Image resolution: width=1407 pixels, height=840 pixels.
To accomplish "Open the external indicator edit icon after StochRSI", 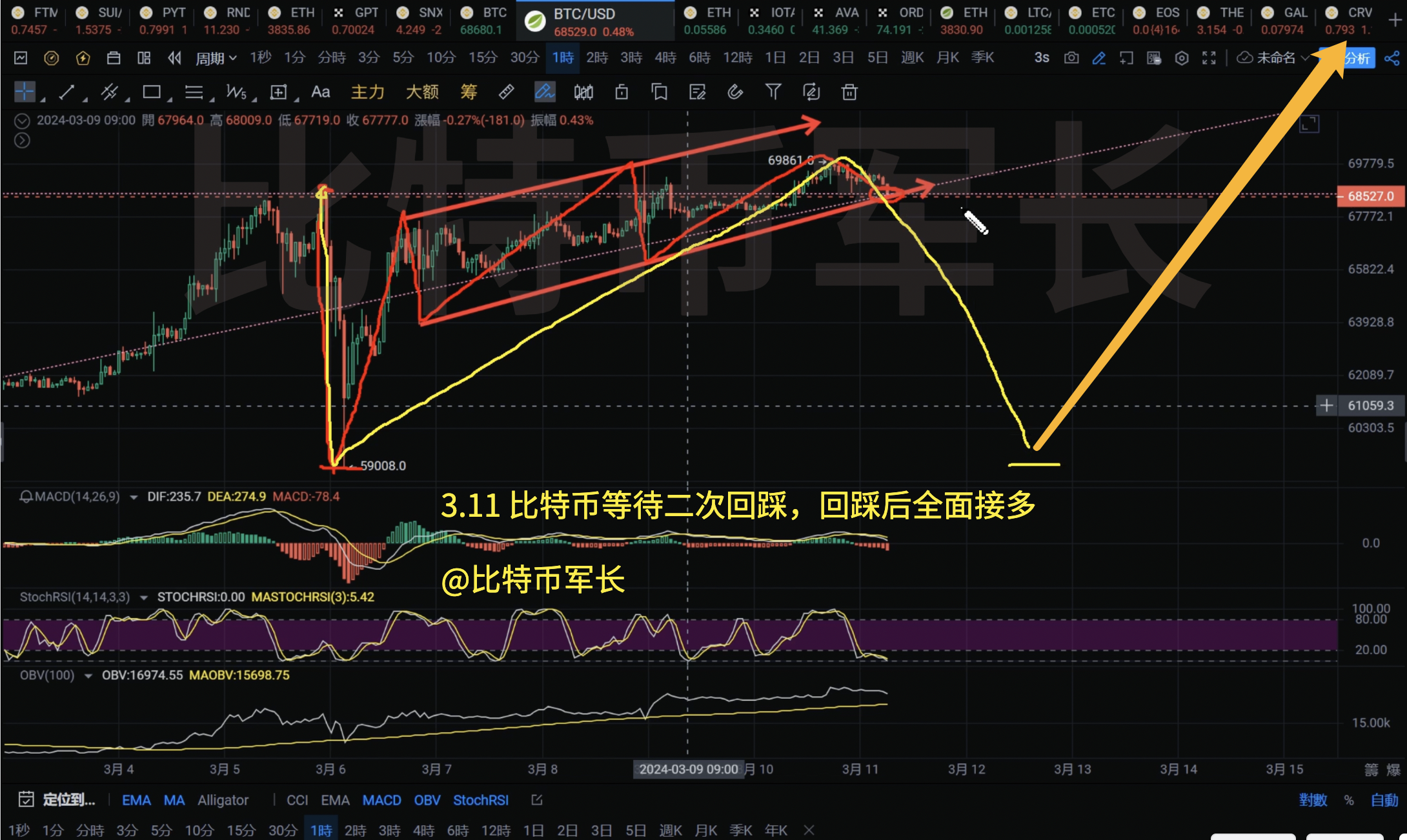I will coord(536,800).
